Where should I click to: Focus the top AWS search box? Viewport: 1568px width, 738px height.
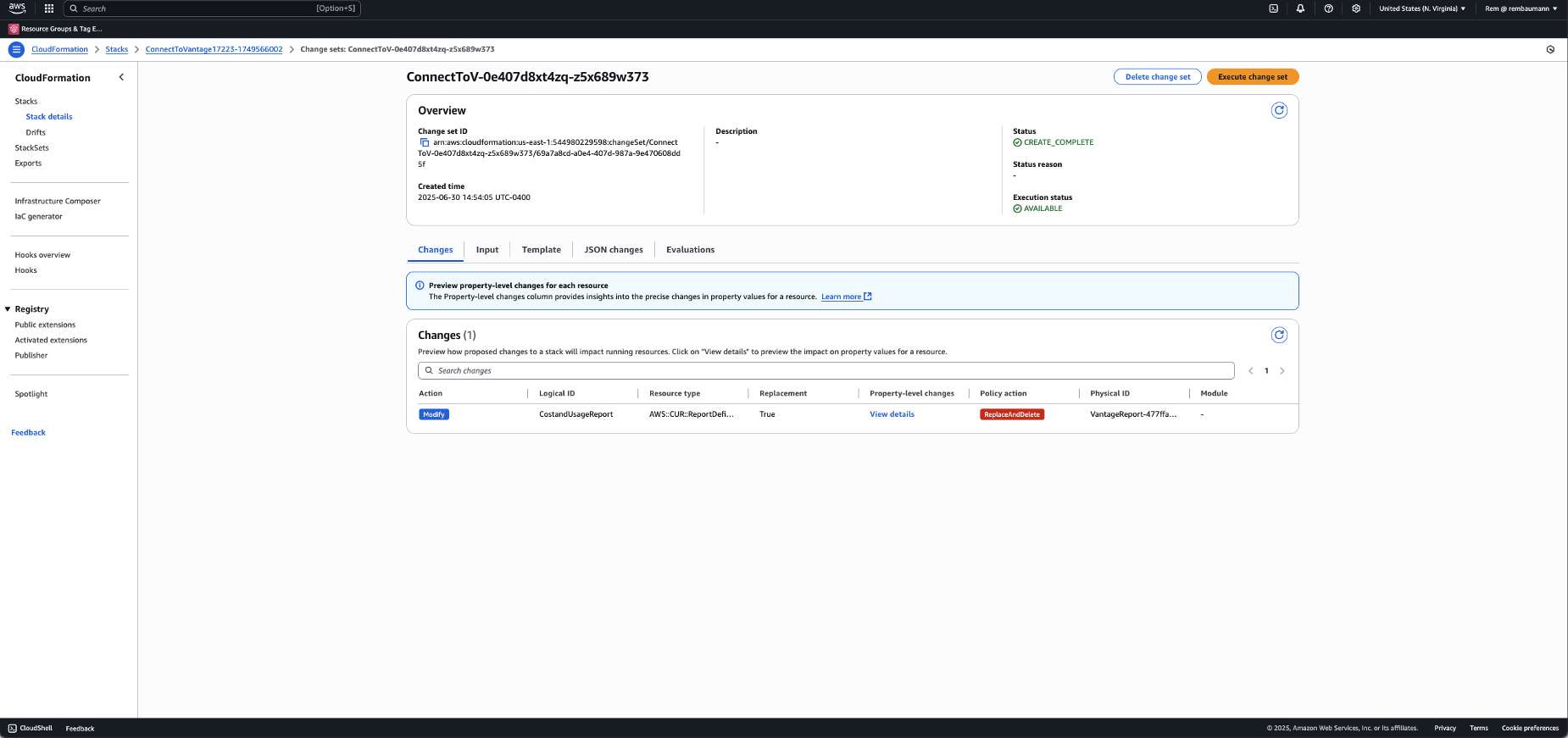pyautogui.click(x=213, y=8)
